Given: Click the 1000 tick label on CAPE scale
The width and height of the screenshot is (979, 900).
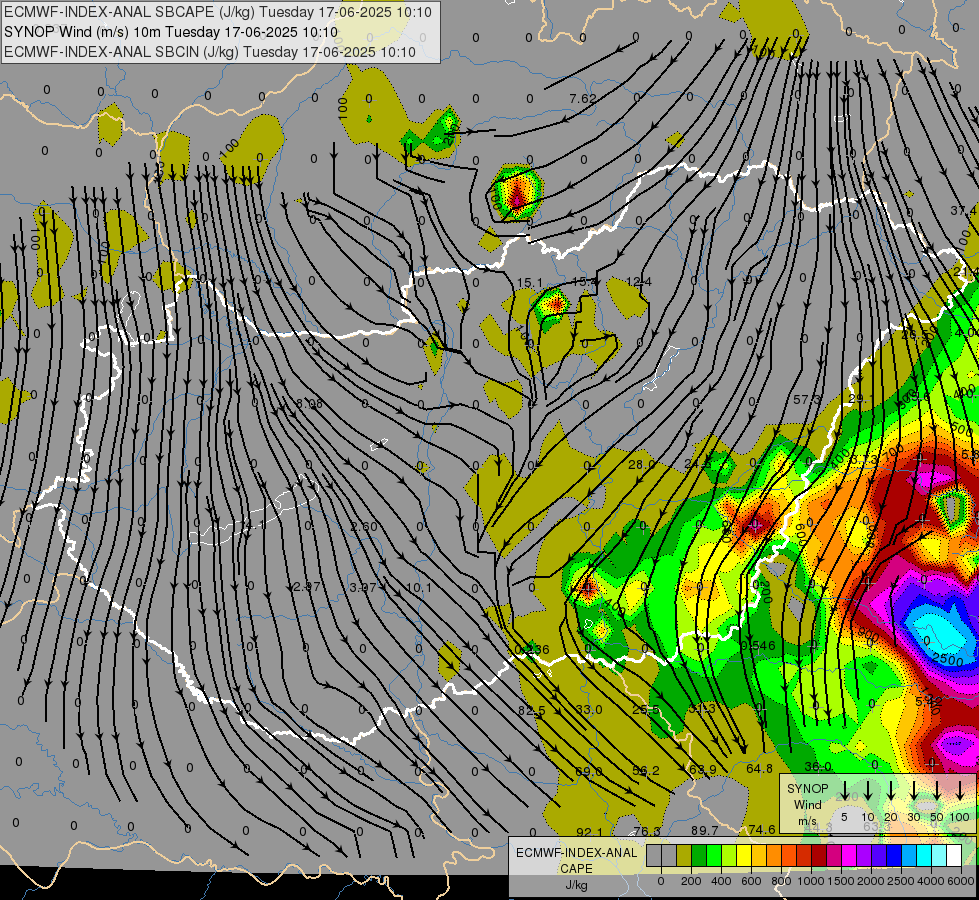Looking at the screenshot, I should [x=811, y=881].
